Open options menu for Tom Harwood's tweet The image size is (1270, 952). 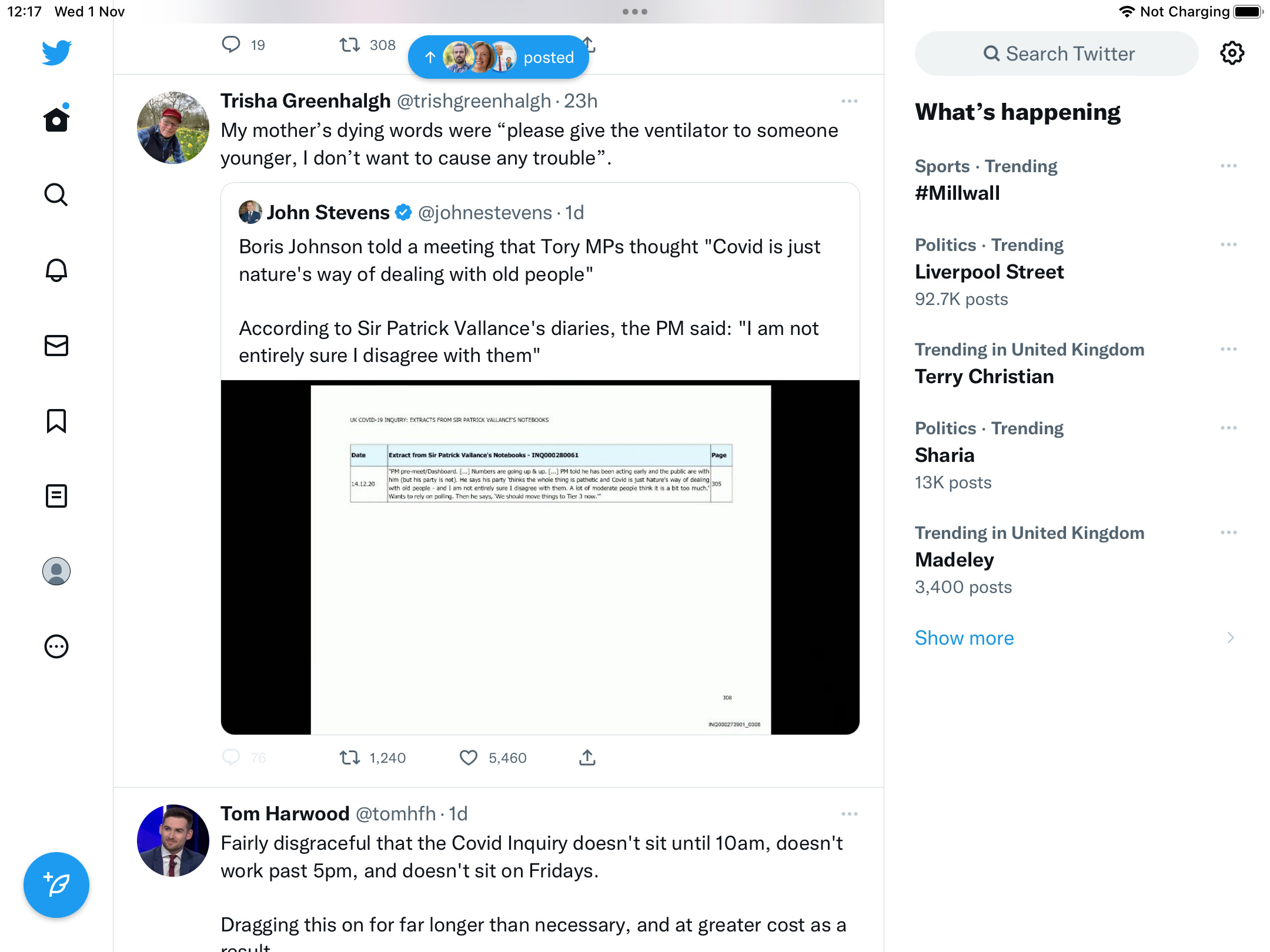849,814
